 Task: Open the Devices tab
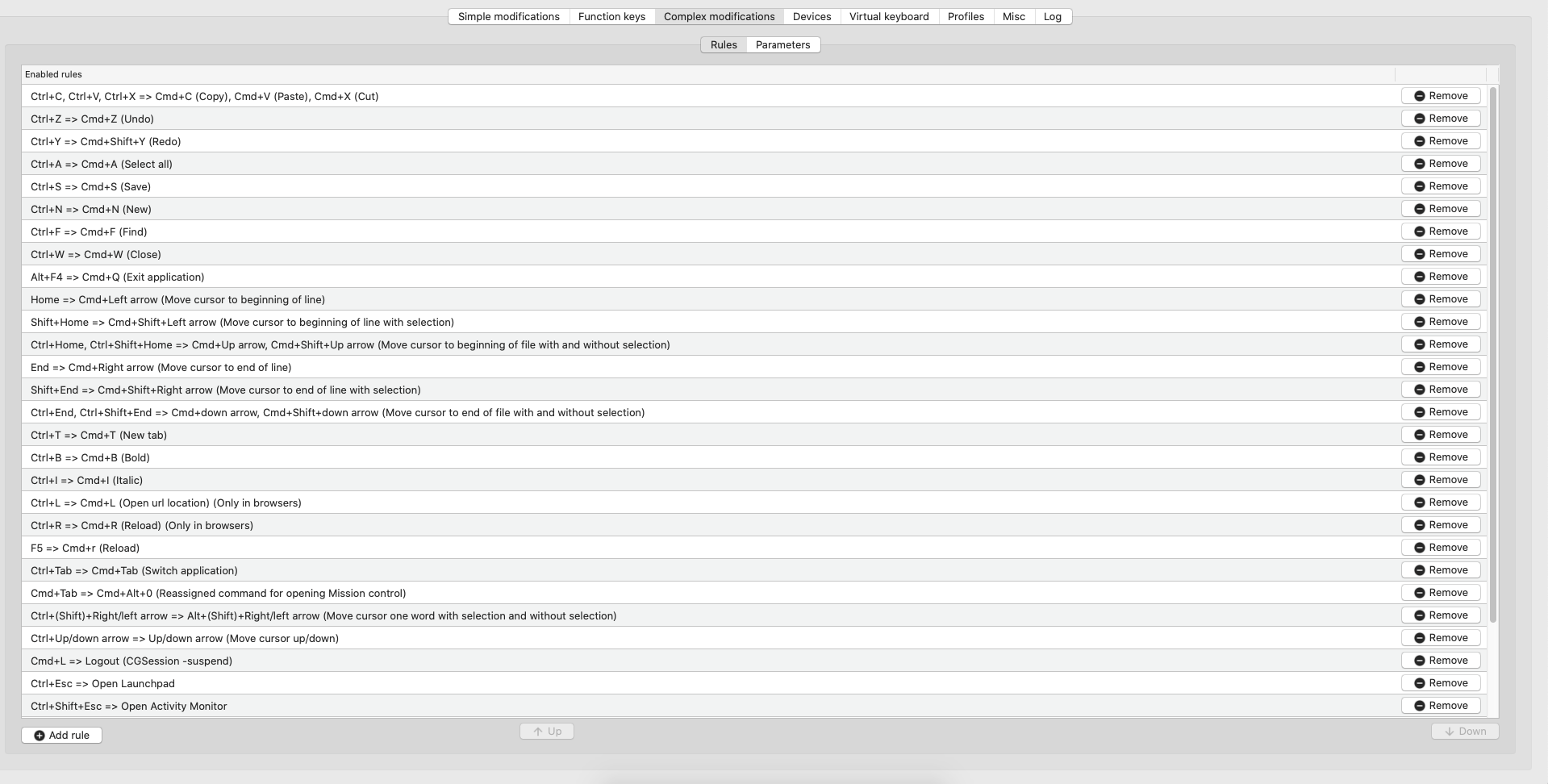[x=812, y=16]
